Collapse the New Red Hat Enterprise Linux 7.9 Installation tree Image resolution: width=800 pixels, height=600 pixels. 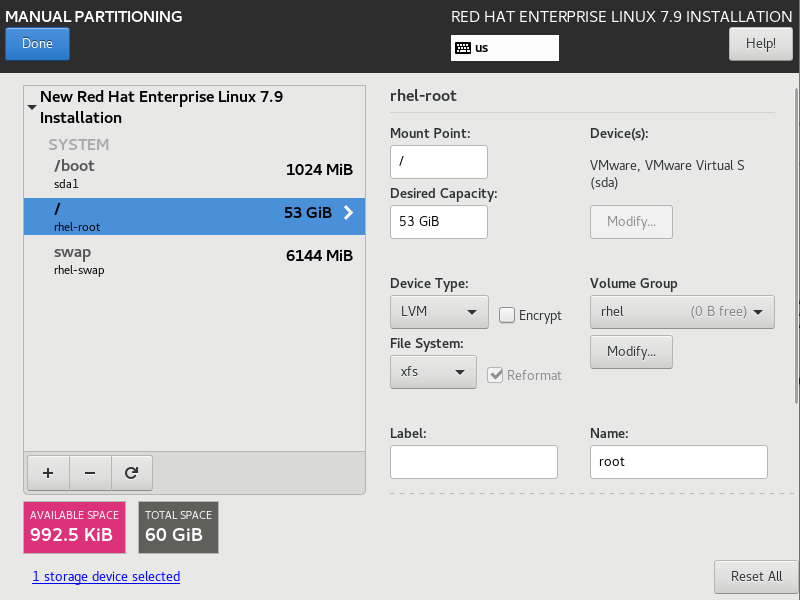[32, 107]
